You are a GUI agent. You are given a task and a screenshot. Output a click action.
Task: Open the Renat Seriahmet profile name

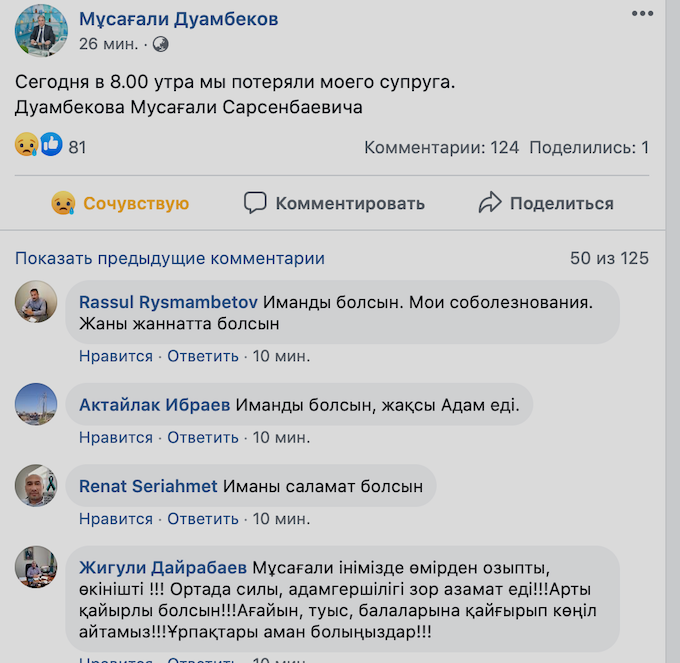pos(148,486)
